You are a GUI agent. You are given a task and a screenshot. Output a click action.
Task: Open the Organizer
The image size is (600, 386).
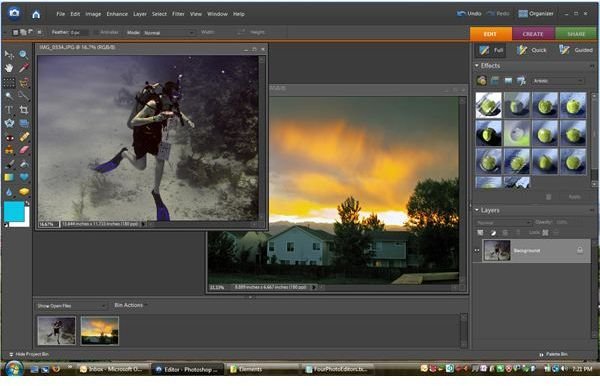tap(536, 14)
